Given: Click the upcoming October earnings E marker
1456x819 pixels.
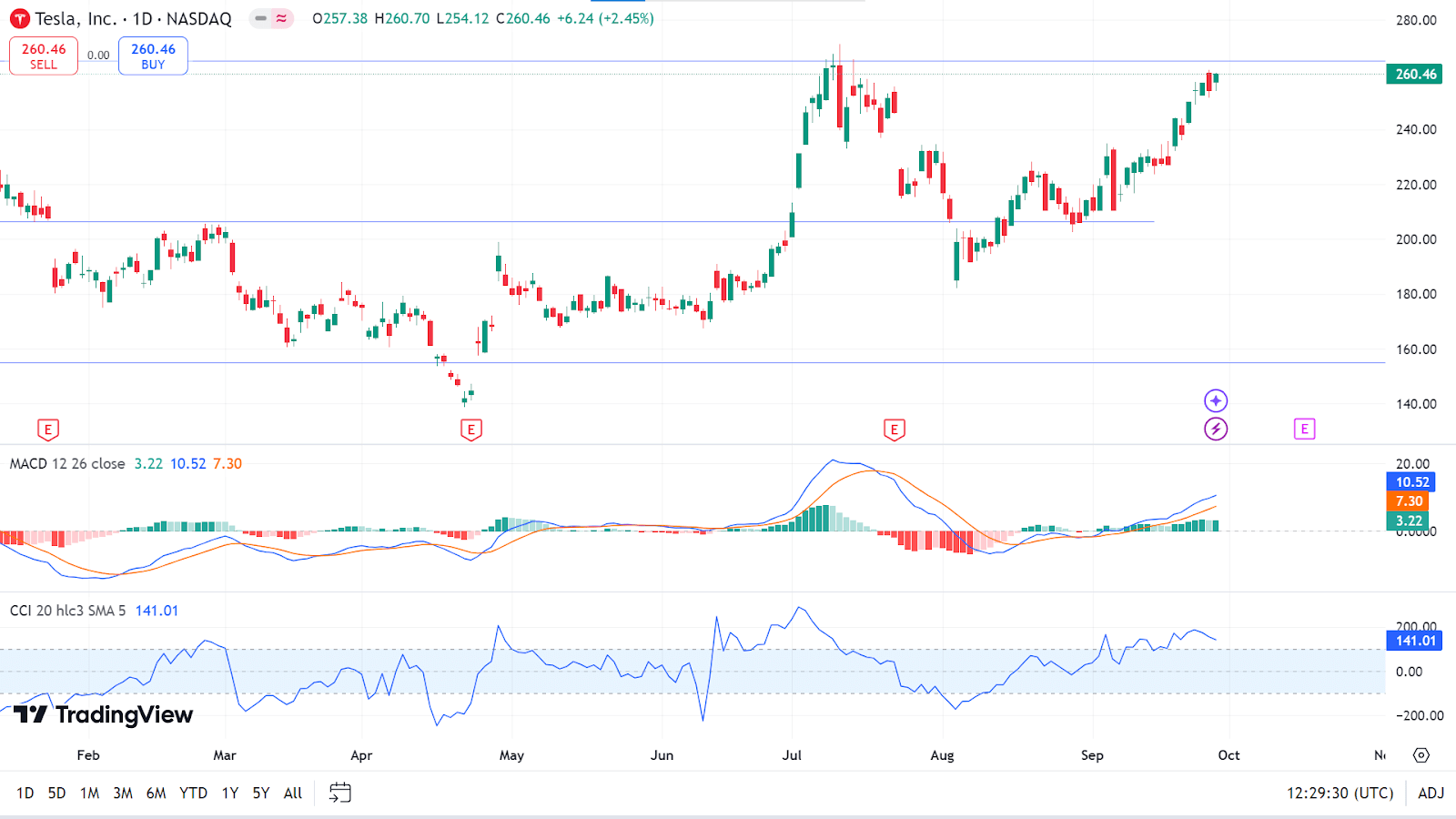Looking at the screenshot, I should pos(1304,429).
